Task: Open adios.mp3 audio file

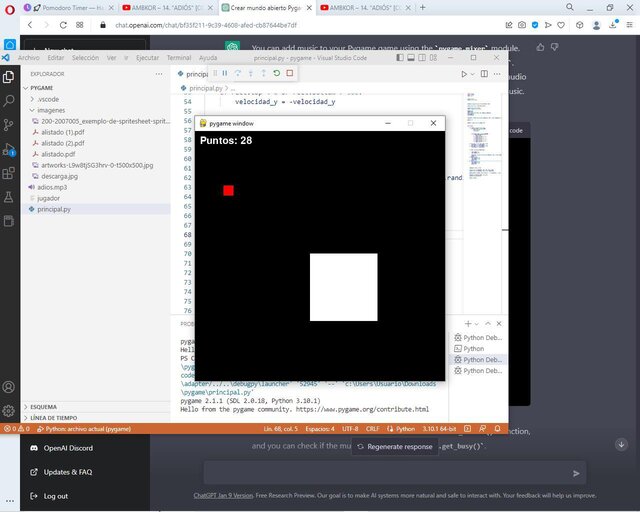Action: [52, 187]
